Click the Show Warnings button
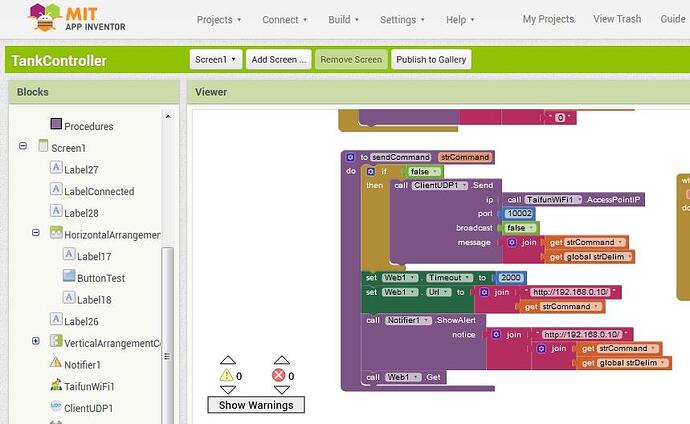This screenshot has width=690, height=424. coord(256,405)
